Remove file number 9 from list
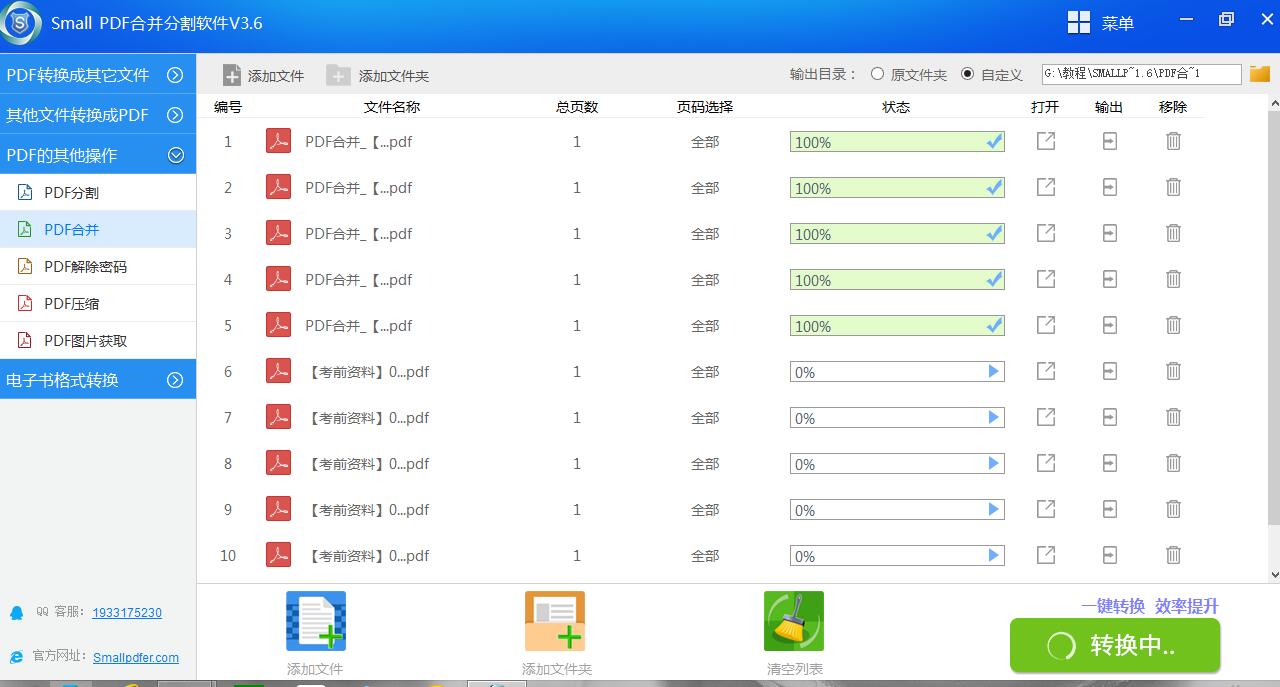 tap(1173, 509)
